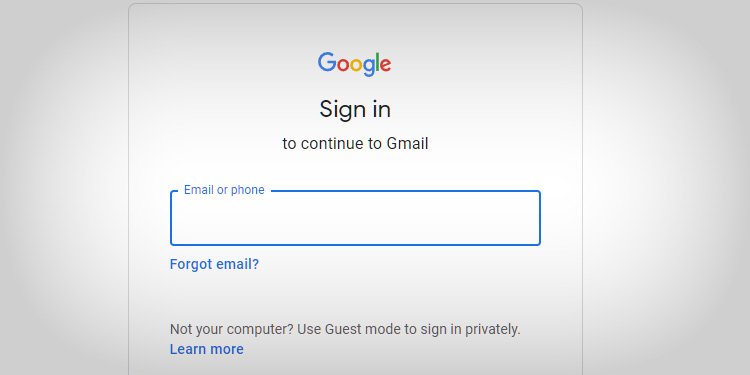Click the word Gmail in subtitle
750x375 pixels.
(x=407, y=143)
